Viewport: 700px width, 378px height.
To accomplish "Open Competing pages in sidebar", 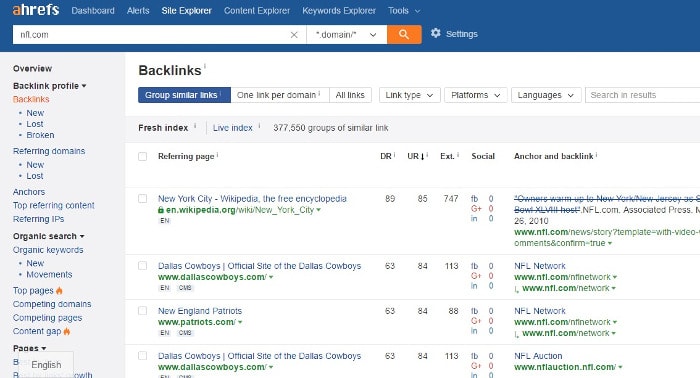I will tap(47, 318).
